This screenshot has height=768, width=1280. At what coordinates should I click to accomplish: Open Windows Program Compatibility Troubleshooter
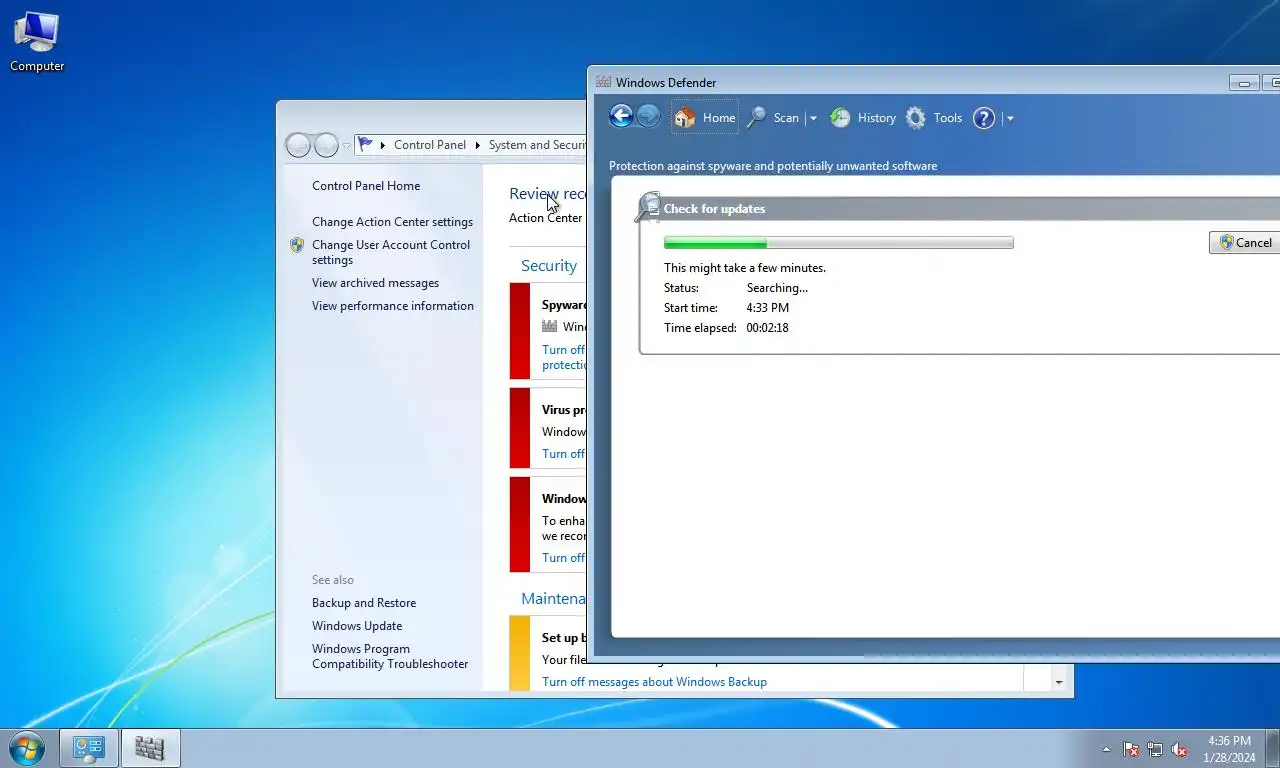390,656
